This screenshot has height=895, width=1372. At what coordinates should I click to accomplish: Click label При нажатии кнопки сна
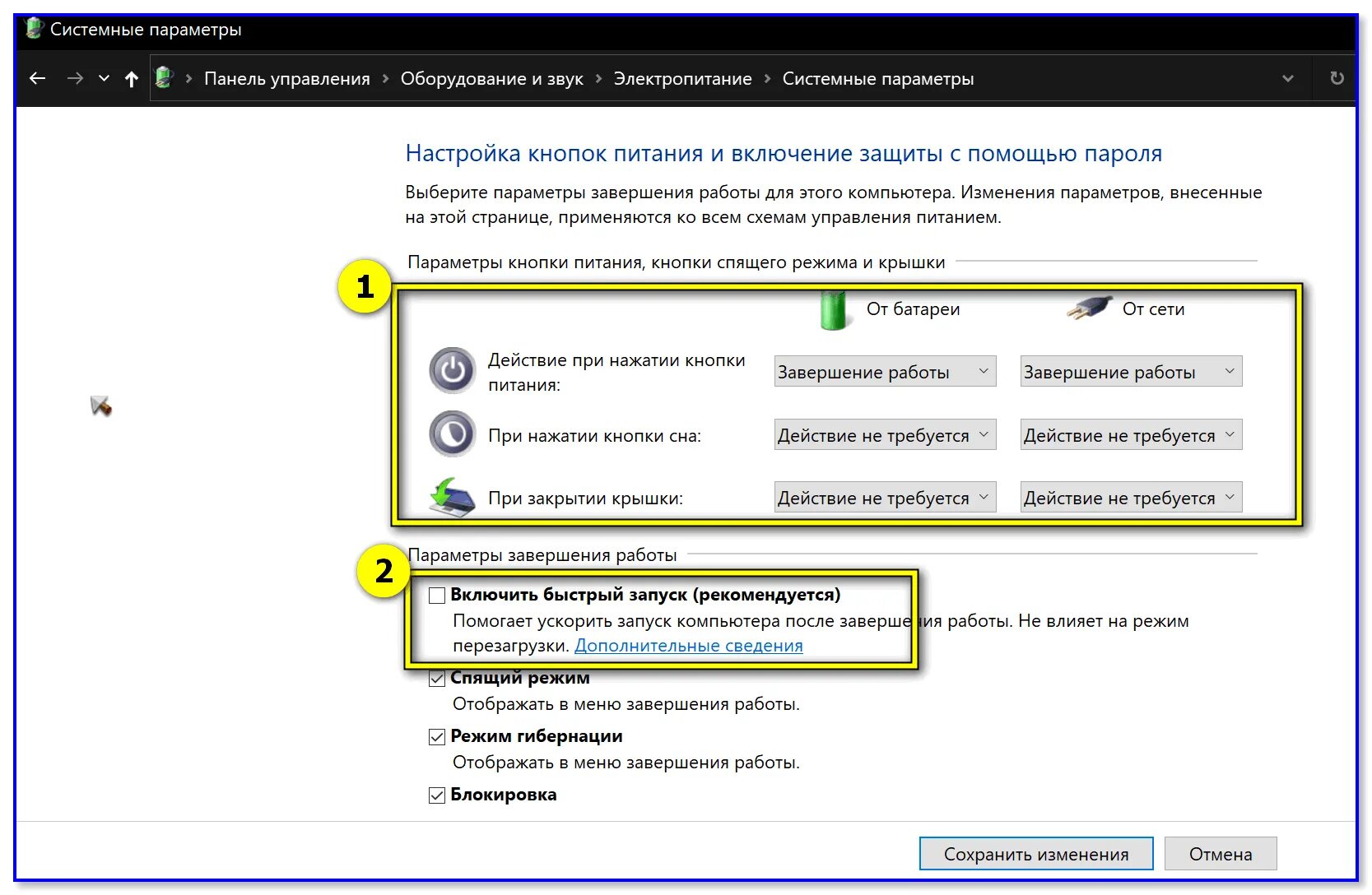594,436
